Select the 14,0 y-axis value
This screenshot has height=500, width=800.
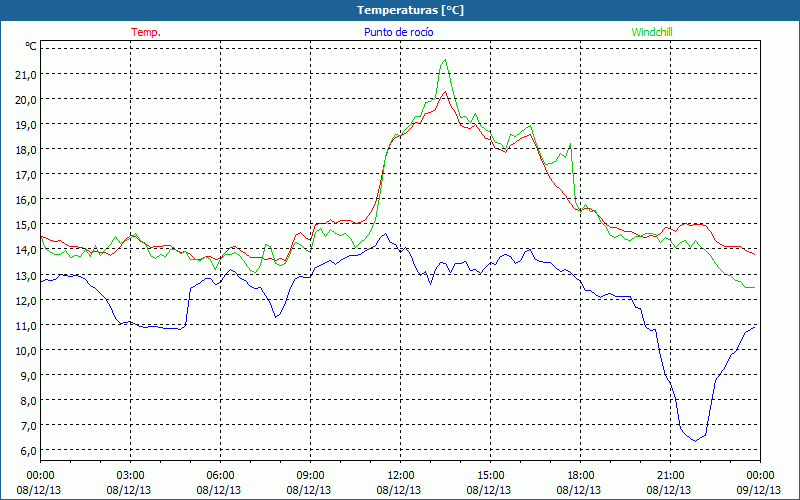tap(26, 250)
